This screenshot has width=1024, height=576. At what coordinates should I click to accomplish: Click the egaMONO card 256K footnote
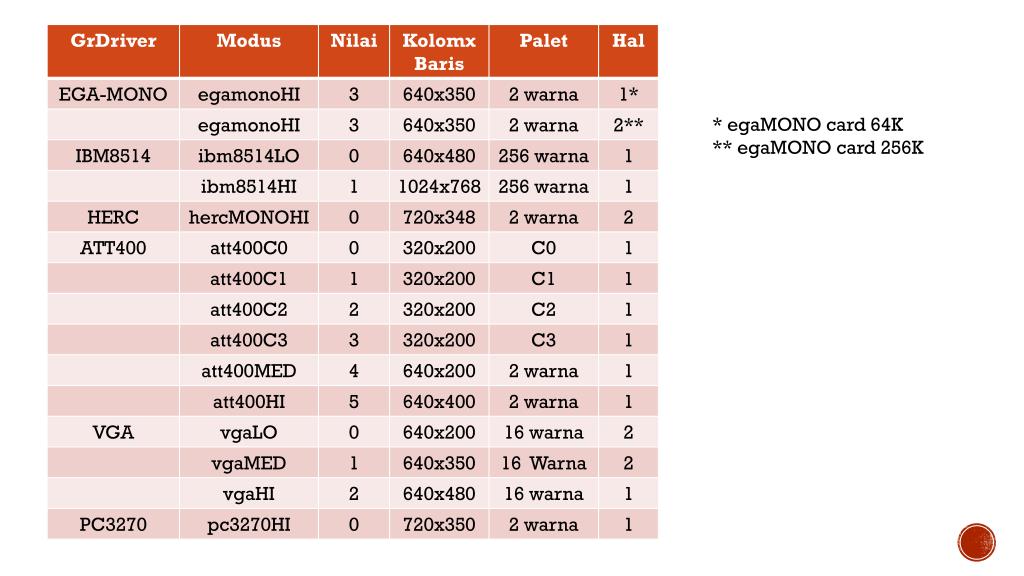(x=818, y=148)
